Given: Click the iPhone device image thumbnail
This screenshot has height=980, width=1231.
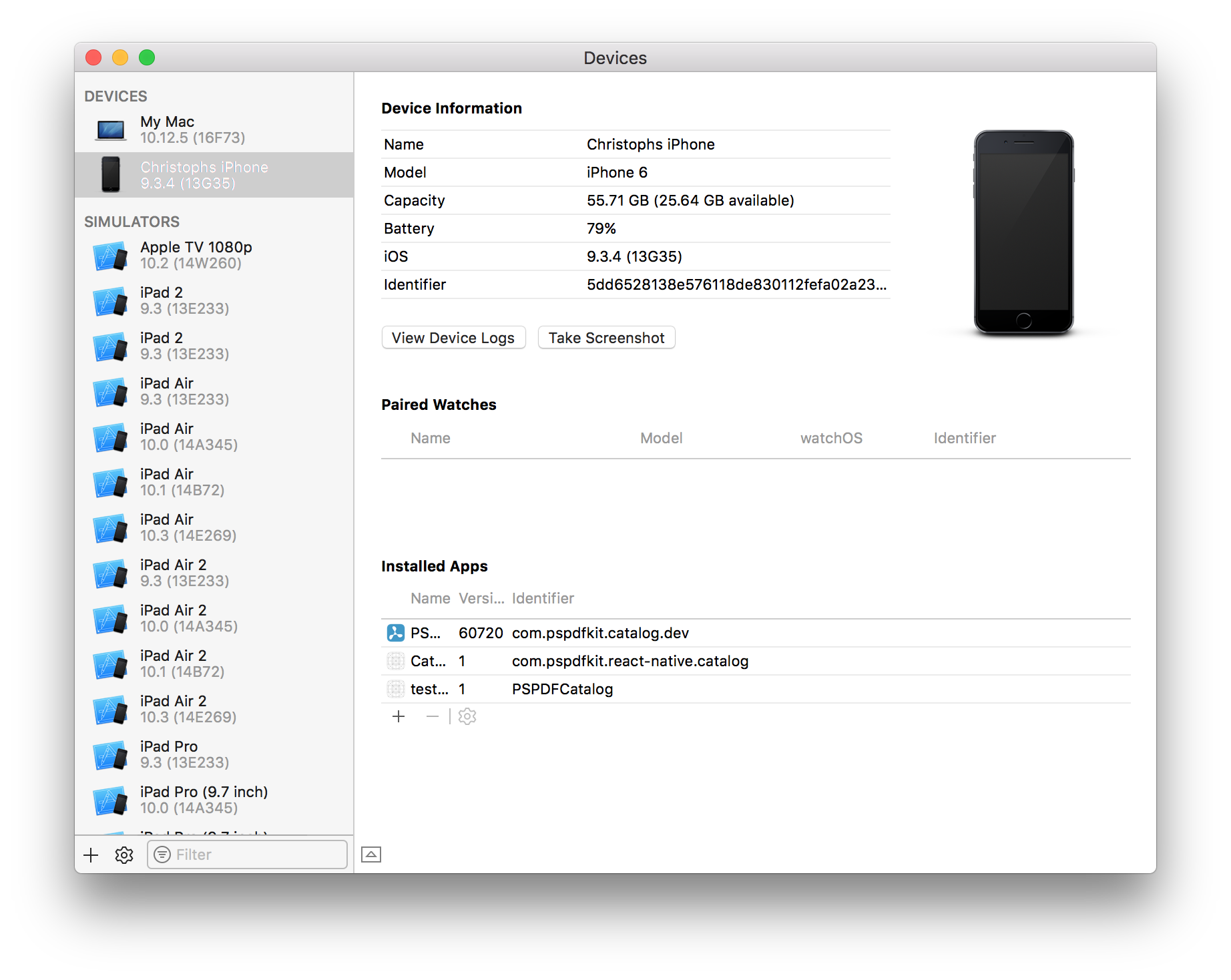Looking at the screenshot, I should (1023, 232).
